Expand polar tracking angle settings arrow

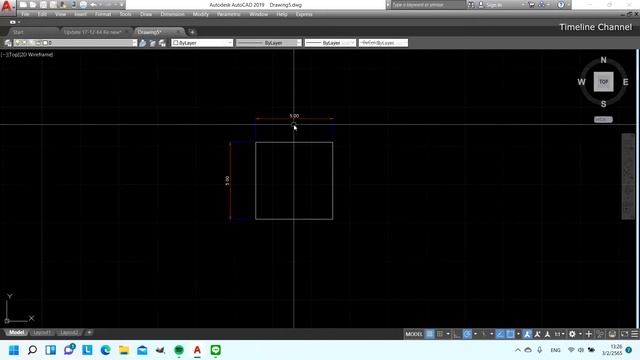coord(475,334)
